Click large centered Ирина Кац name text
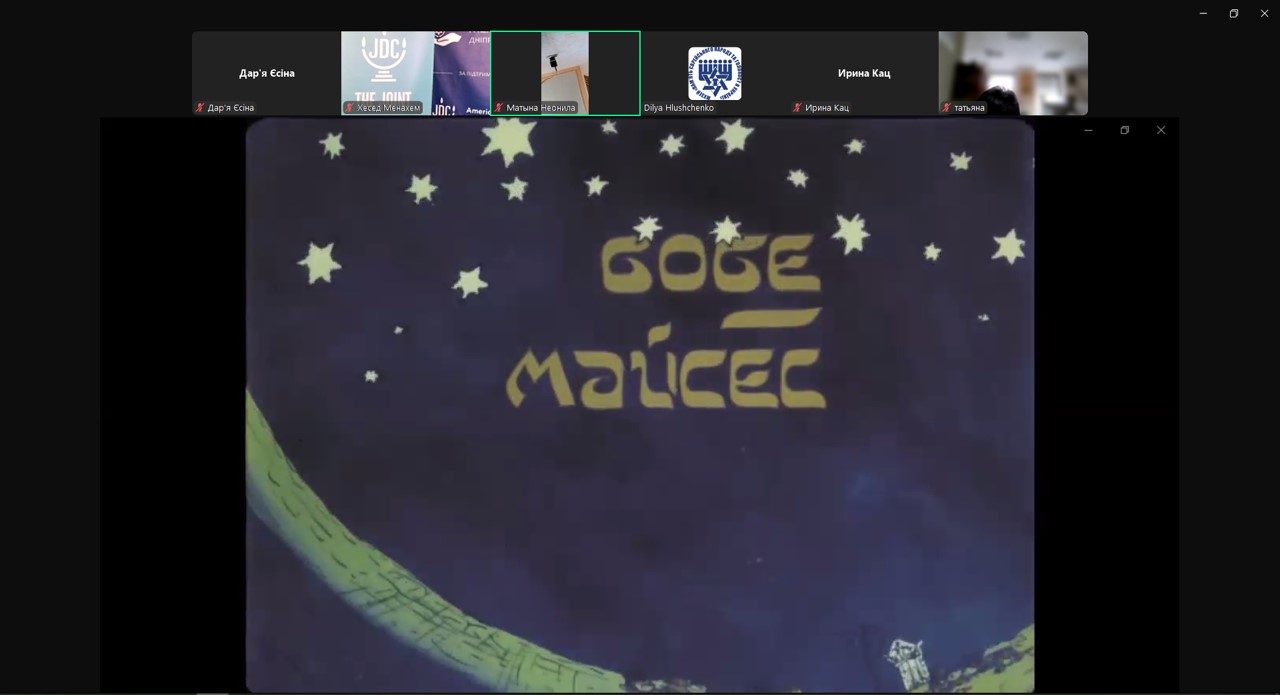Image resolution: width=1280 pixels, height=695 pixels. coord(864,73)
